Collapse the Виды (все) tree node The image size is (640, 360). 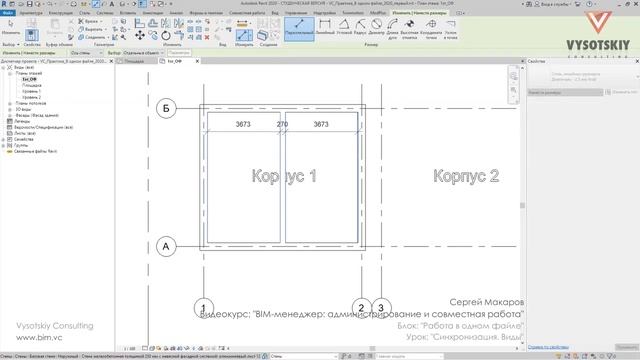click(4, 67)
